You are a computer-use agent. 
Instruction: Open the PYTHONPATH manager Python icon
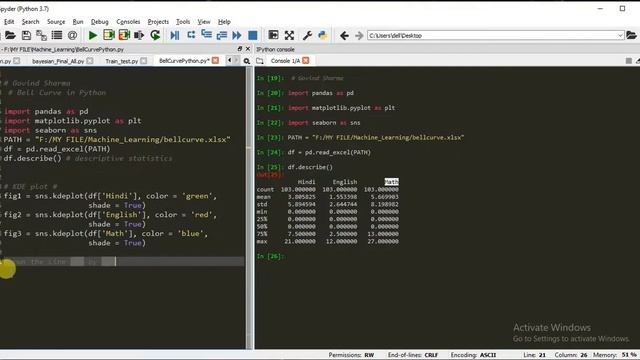pyautogui.click(x=322, y=36)
